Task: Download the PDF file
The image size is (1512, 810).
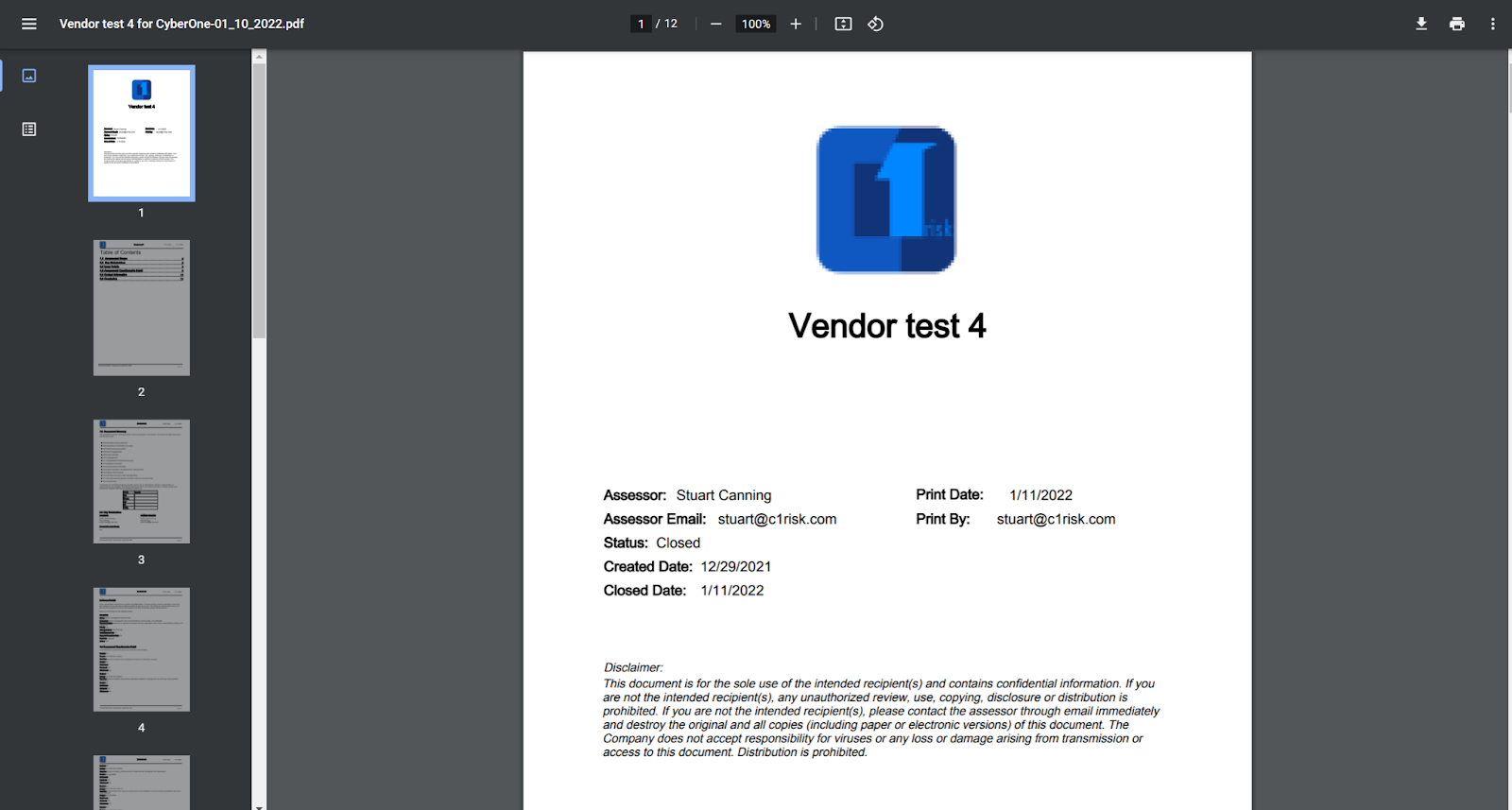Action: click(x=1421, y=24)
